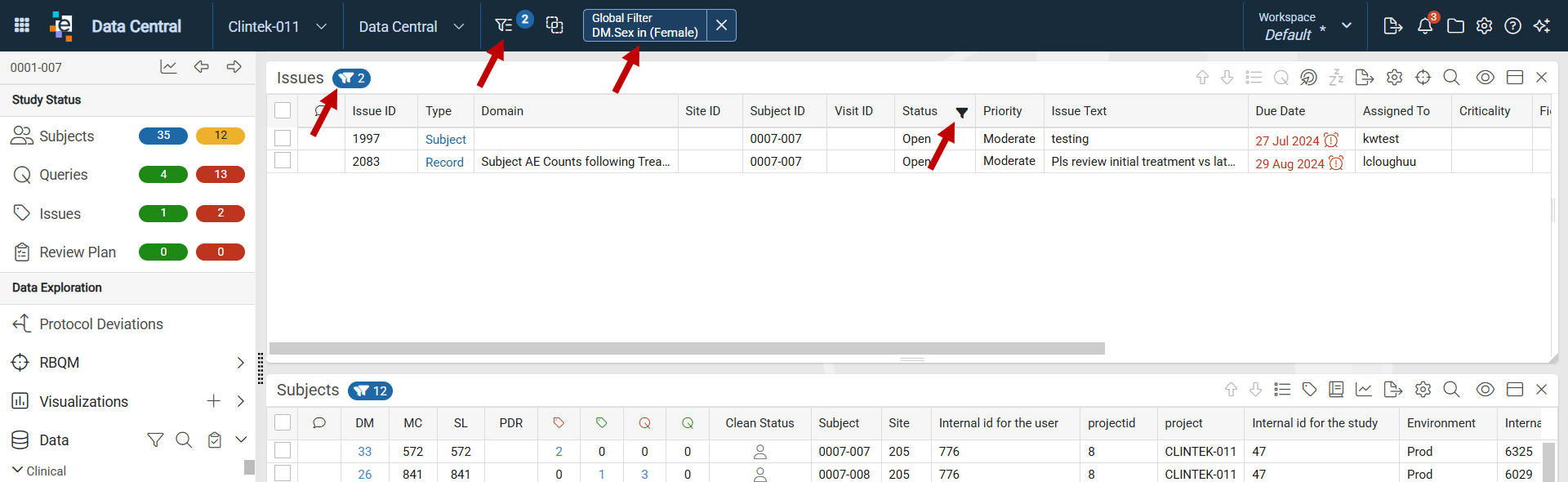This screenshot has height=482, width=1568.
Task: Open Issues in the sidebar
Action: [60, 214]
